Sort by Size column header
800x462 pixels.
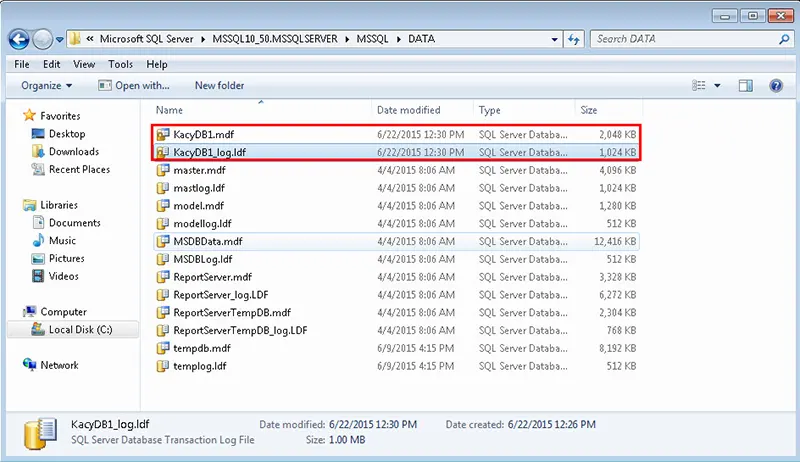tap(588, 110)
